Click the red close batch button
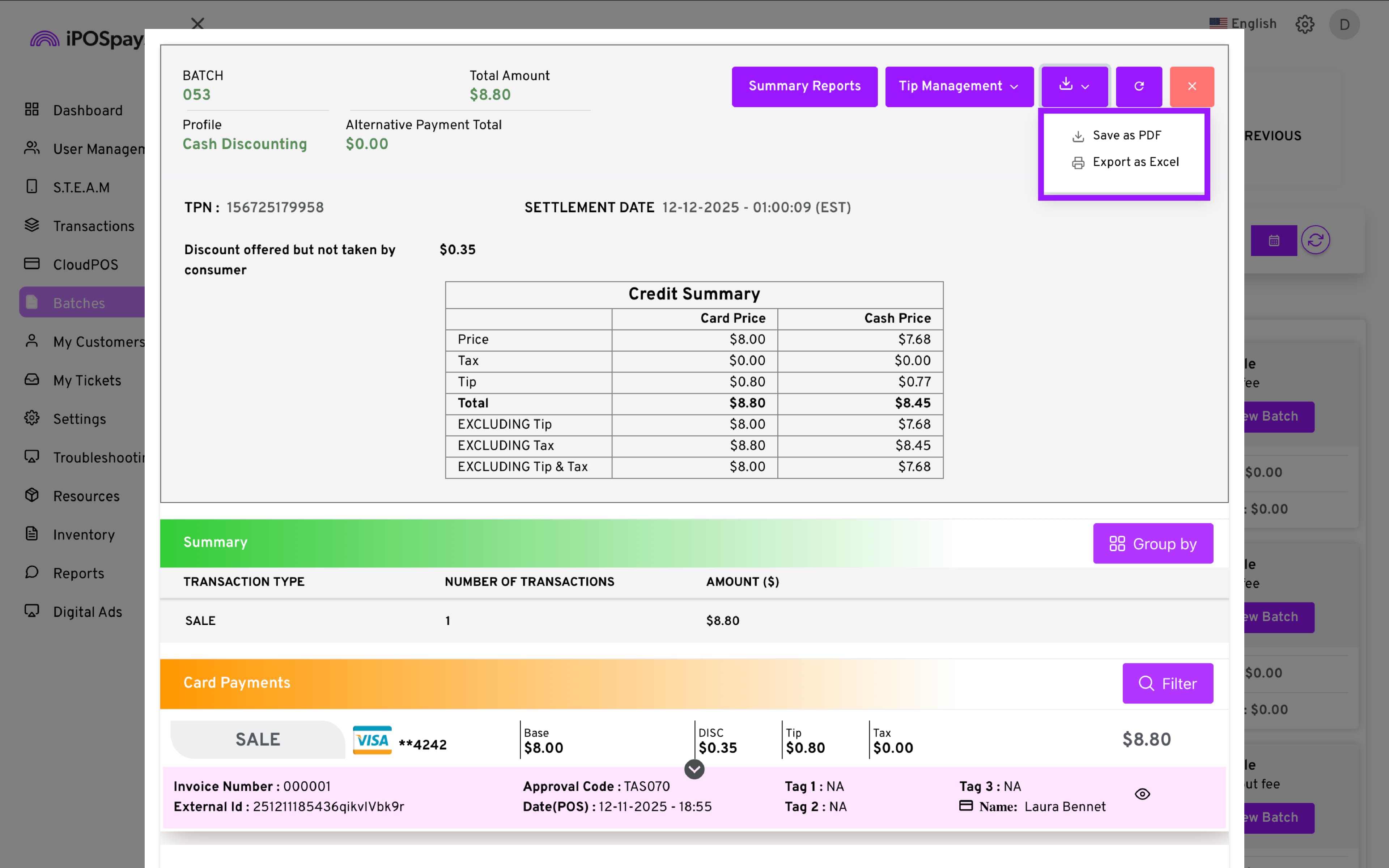1389x868 pixels. click(x=1192, y=86)
